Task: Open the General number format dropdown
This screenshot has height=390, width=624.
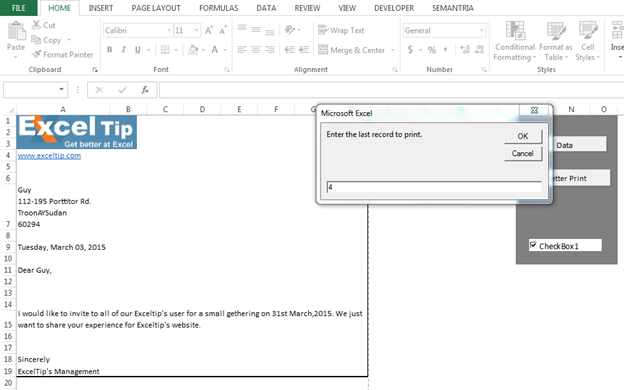Action: tap(482, 30)
